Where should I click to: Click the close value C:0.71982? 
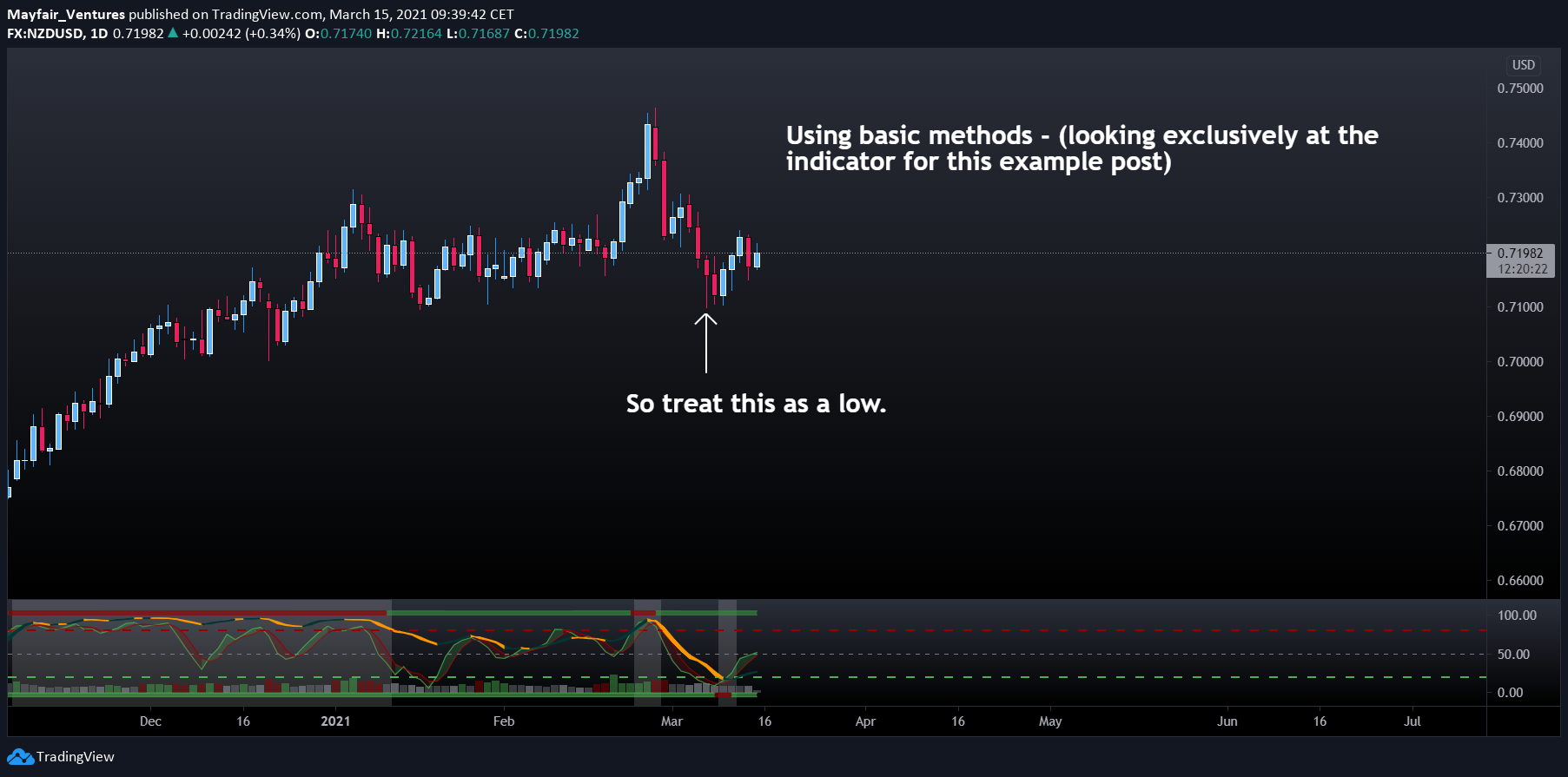coord(546,34)
